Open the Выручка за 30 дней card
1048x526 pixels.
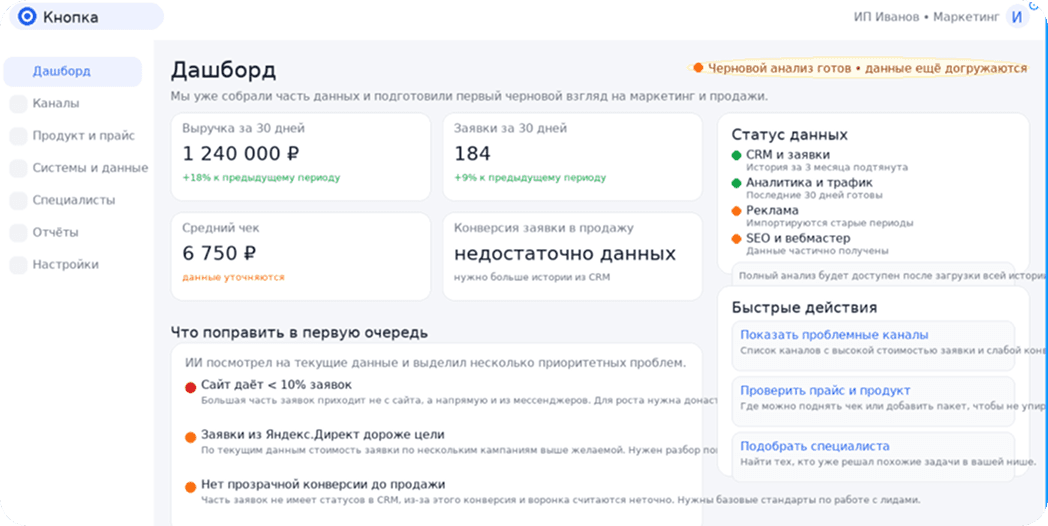301,156
